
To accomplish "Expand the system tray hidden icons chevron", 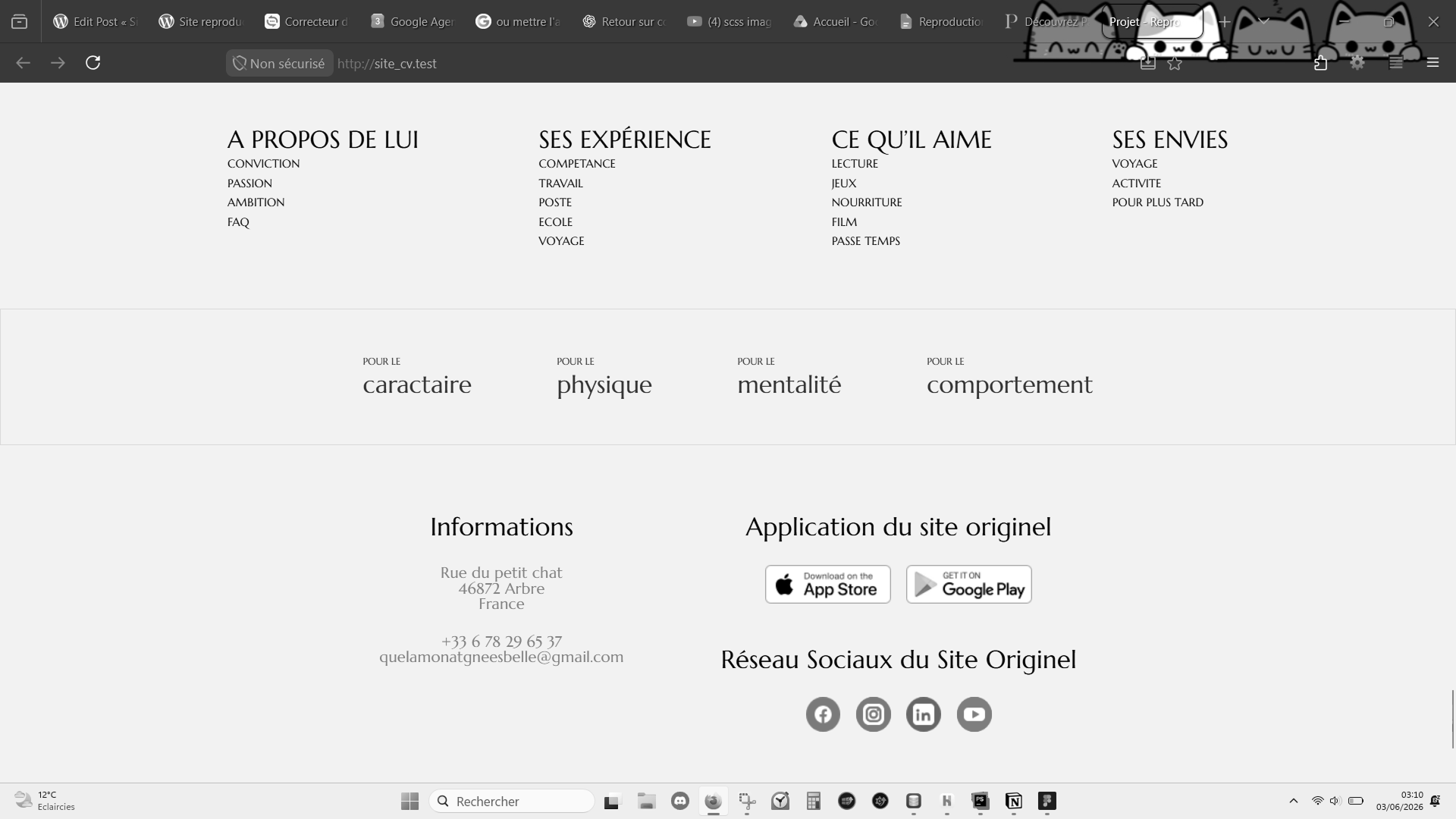I will (x=1294, y=802).
